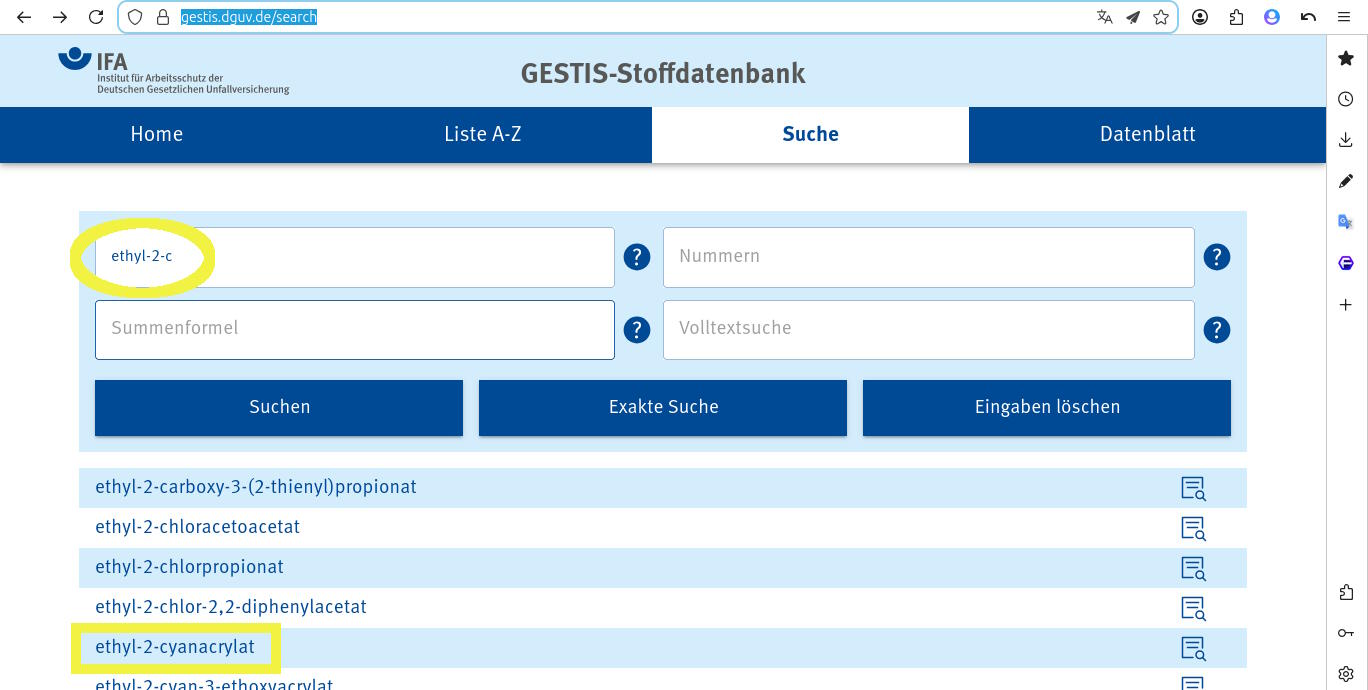Switch to the Datenblatt tab
This screenshot has width=1368, height=690.
(1147, 134)
